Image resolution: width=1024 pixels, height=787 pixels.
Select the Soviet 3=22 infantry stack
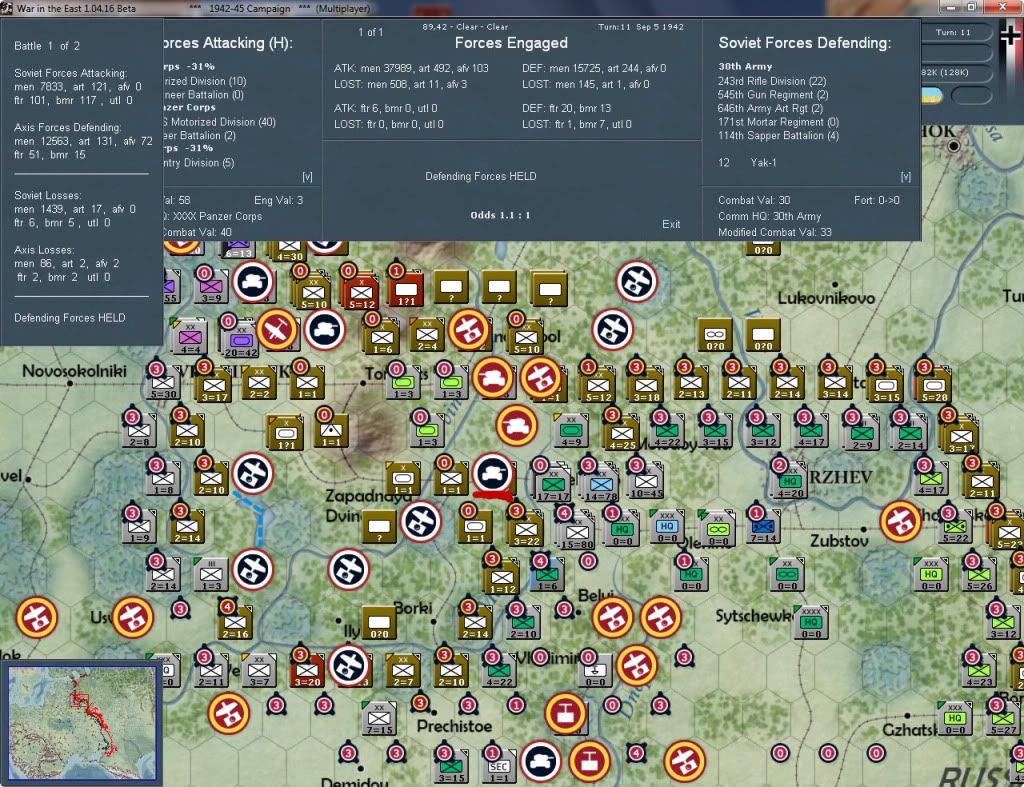click(x=526, y=530)
